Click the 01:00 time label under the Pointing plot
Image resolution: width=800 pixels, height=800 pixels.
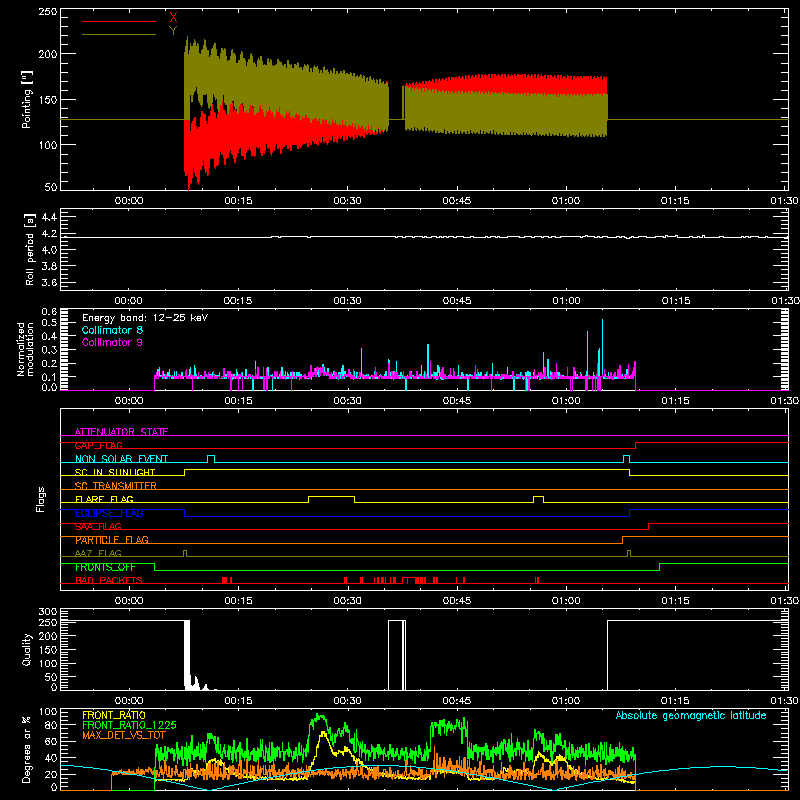566,201
